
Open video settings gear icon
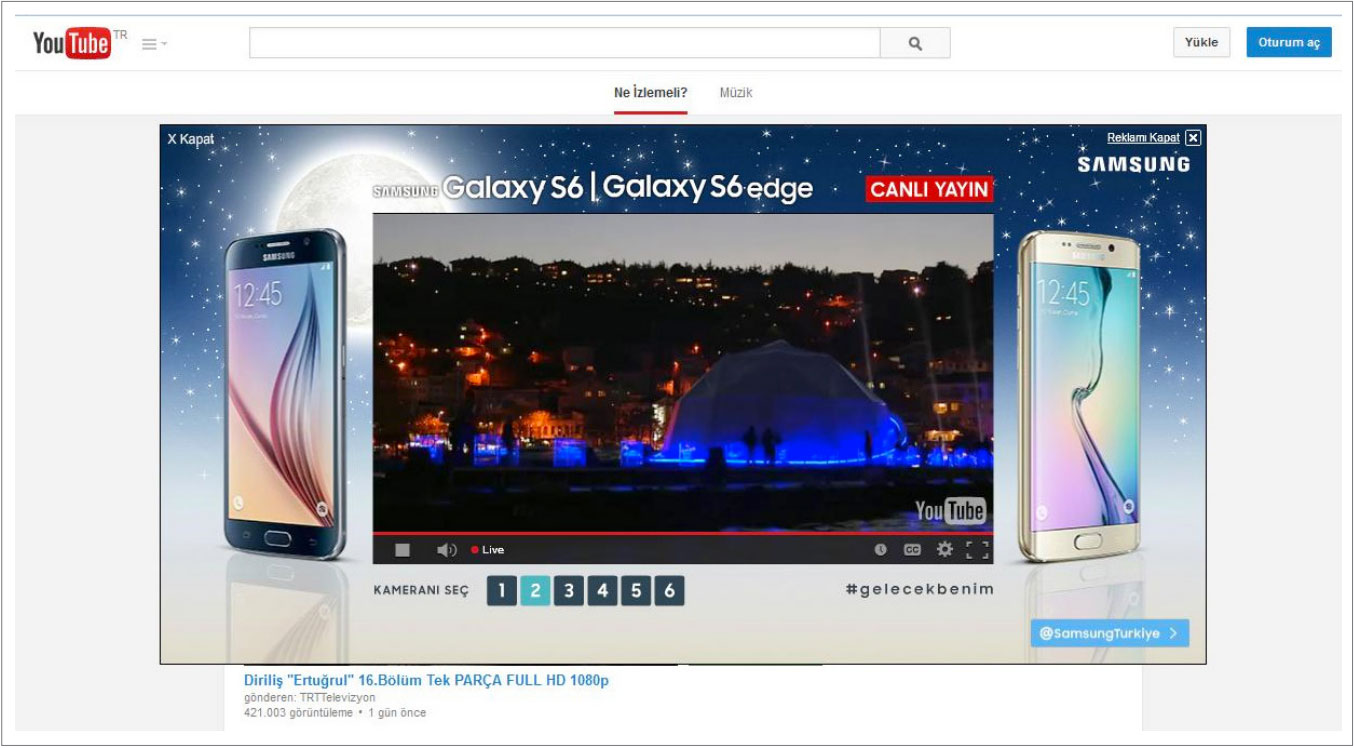[944, 549]
